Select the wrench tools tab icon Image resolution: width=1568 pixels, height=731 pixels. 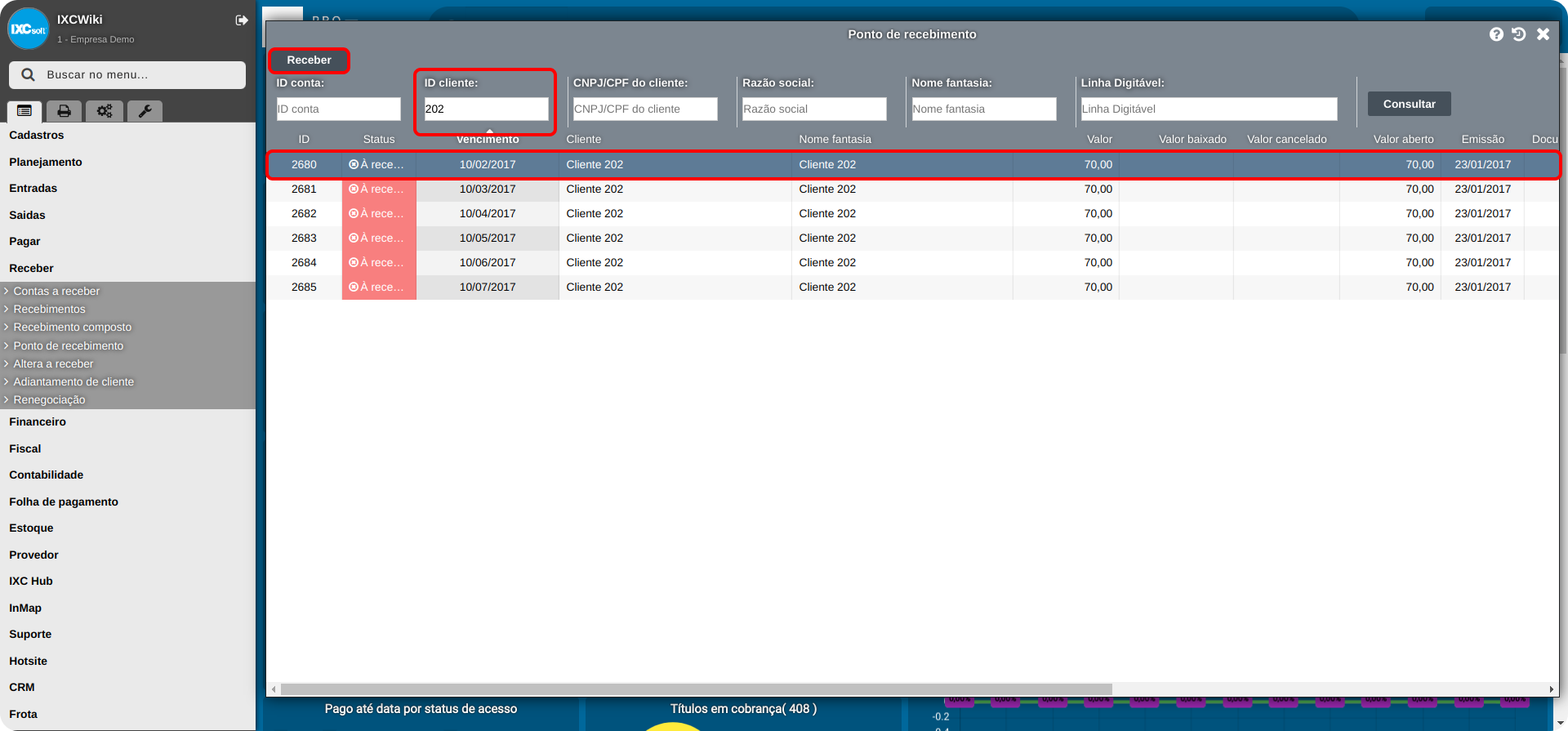(x=145, y=111)
